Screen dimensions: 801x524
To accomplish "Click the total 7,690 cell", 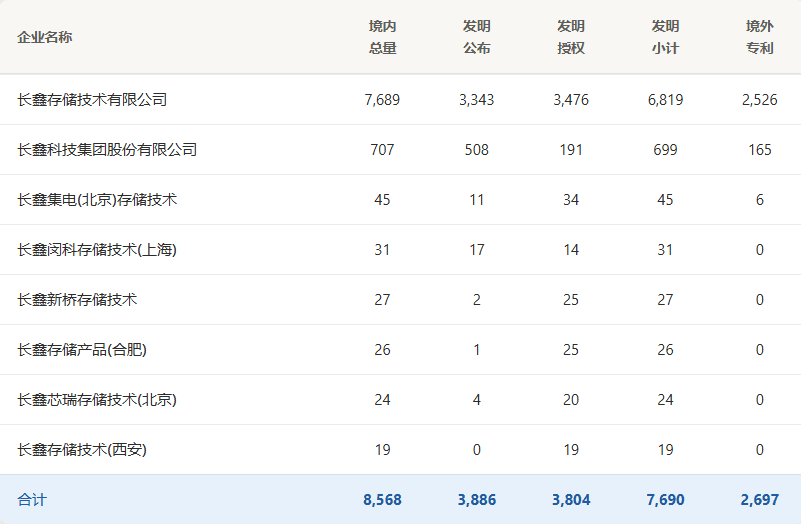I will [x=665, y=499].
